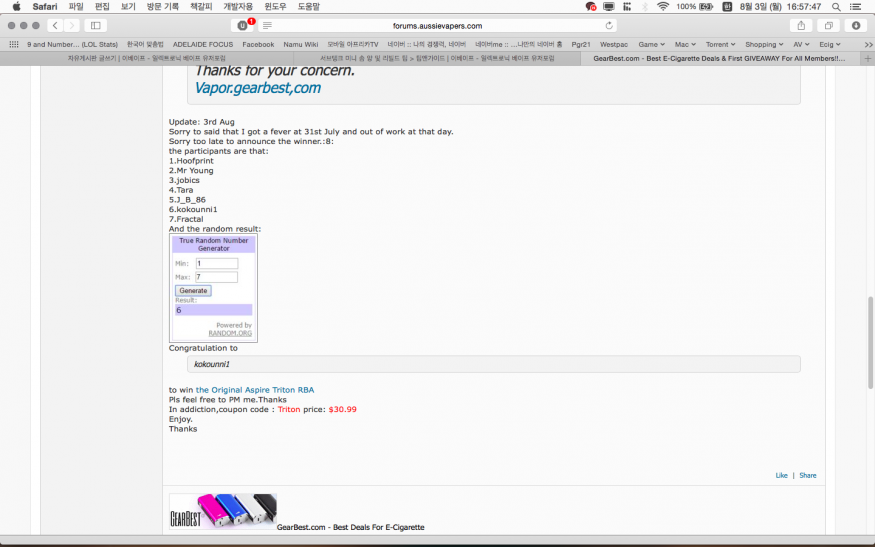Click the Min input field in number generator
Viewport: 875px width, 547px height.
[x=216, y=263]
